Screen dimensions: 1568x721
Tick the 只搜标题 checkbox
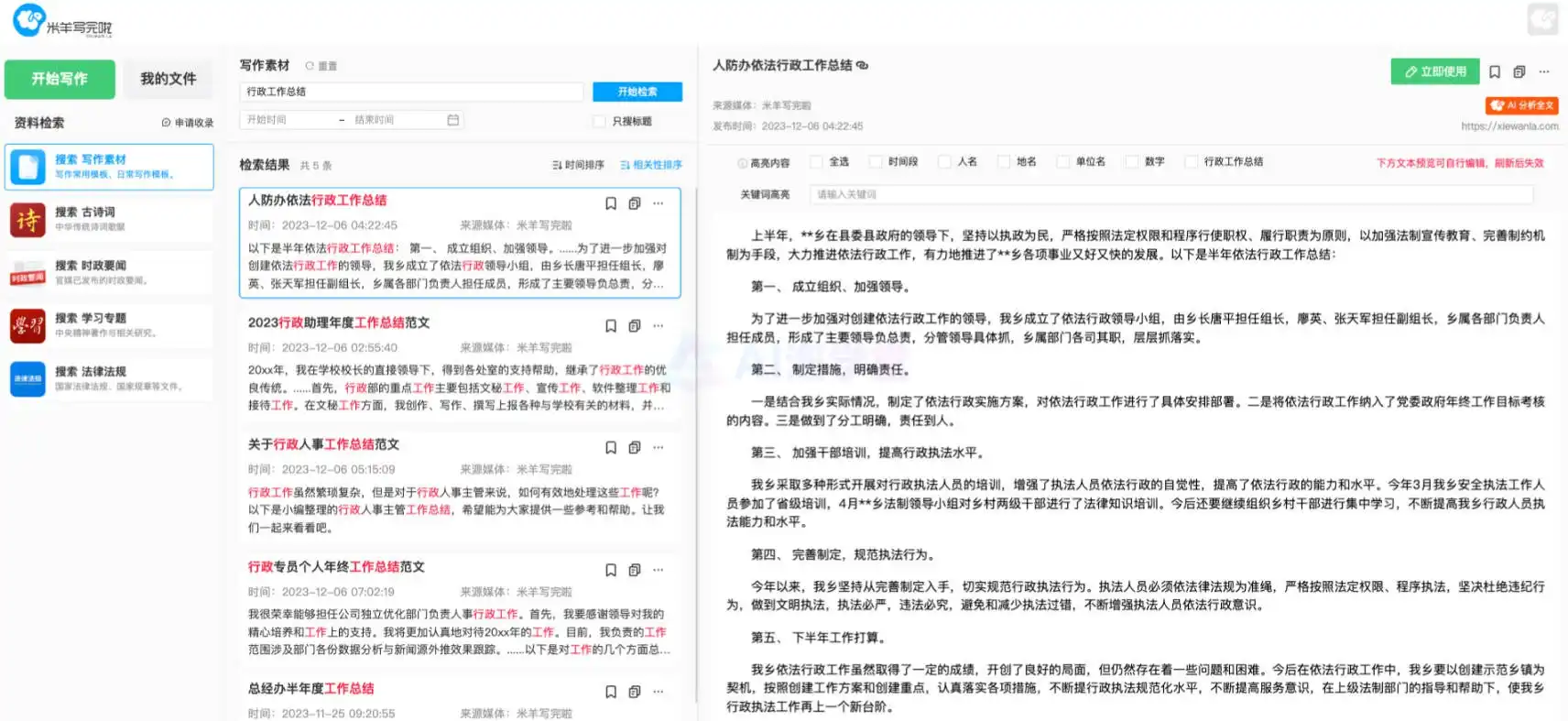[600, 121]
